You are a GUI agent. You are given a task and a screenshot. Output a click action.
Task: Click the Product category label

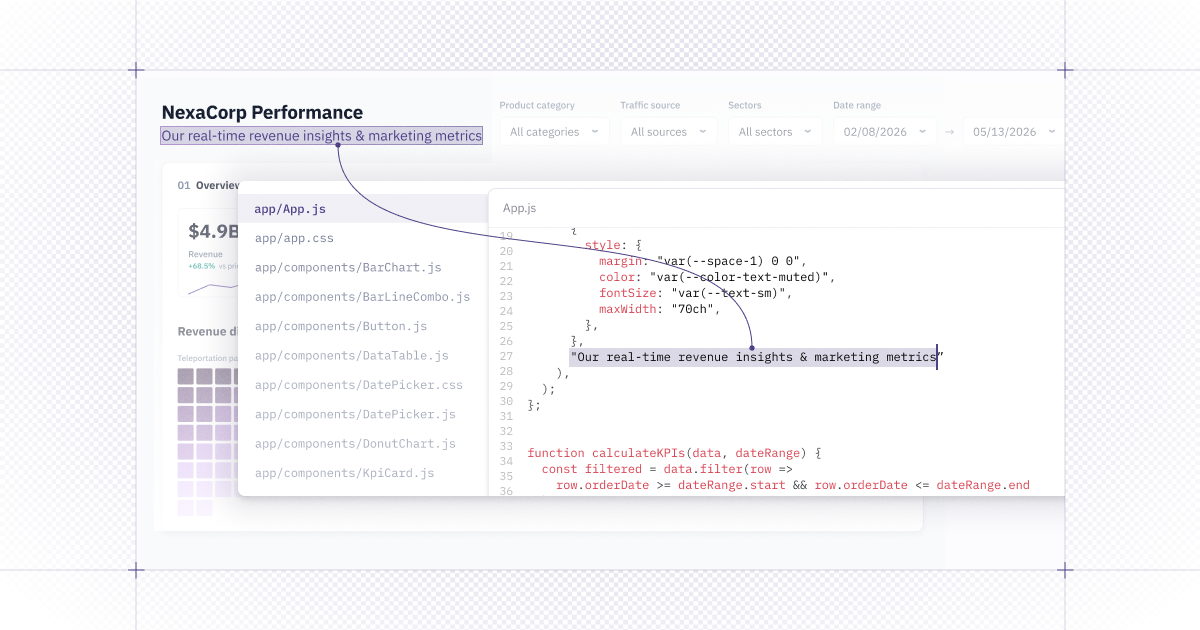tap(537, 105)
